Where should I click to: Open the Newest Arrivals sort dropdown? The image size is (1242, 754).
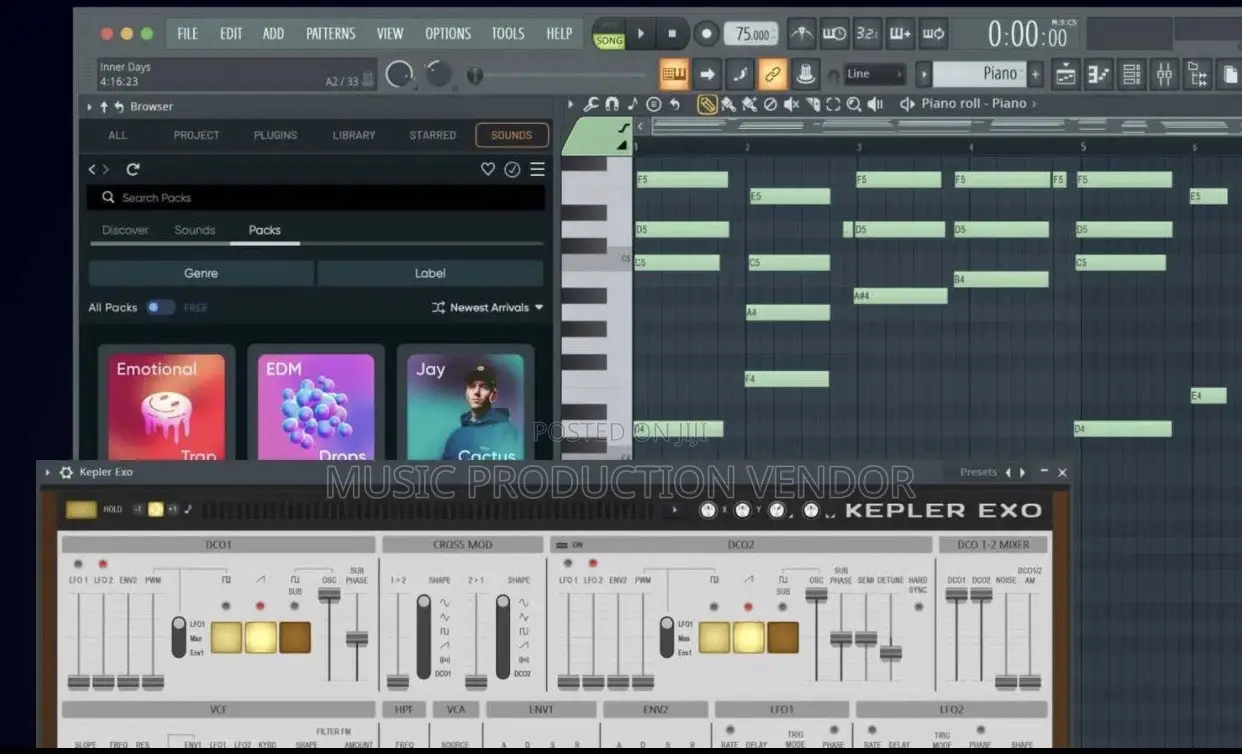click(x=488, y=307)
